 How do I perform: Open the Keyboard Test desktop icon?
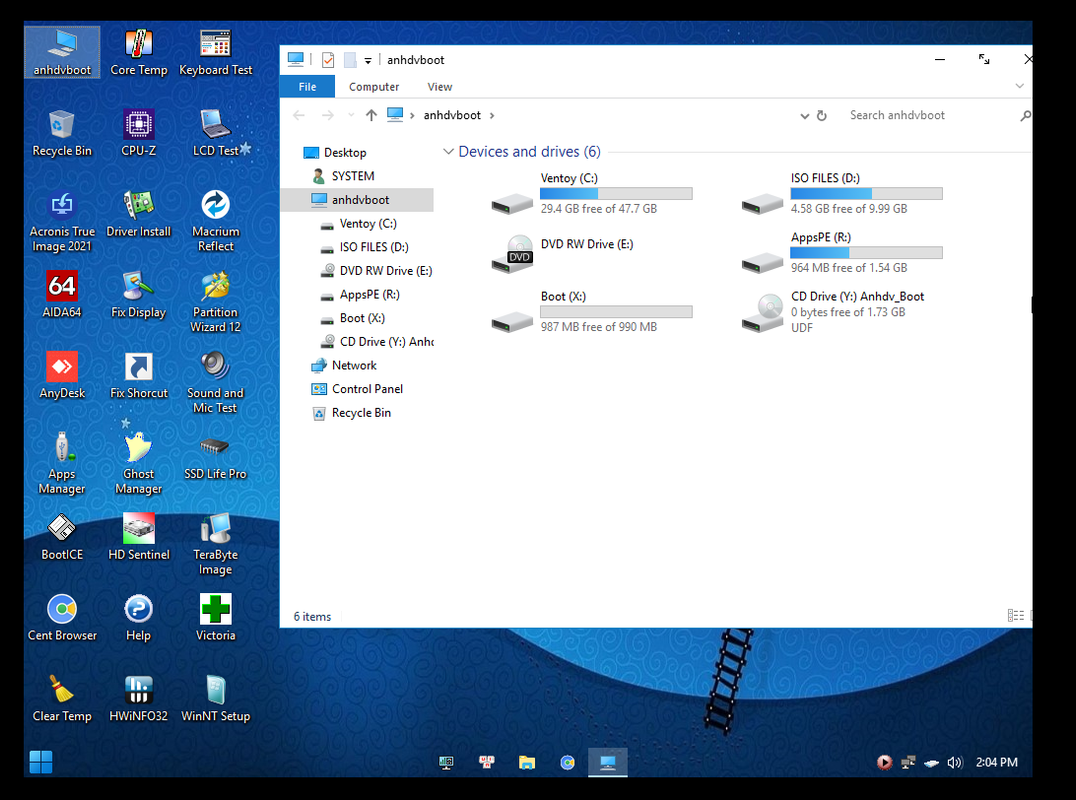coord(215,52)
